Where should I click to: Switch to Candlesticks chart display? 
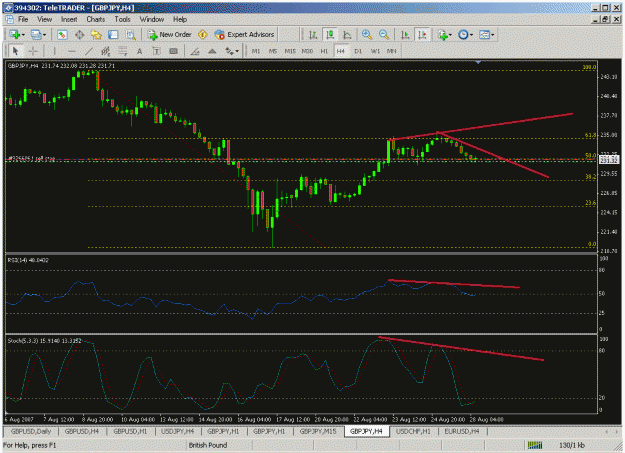[x=330, y=35]
